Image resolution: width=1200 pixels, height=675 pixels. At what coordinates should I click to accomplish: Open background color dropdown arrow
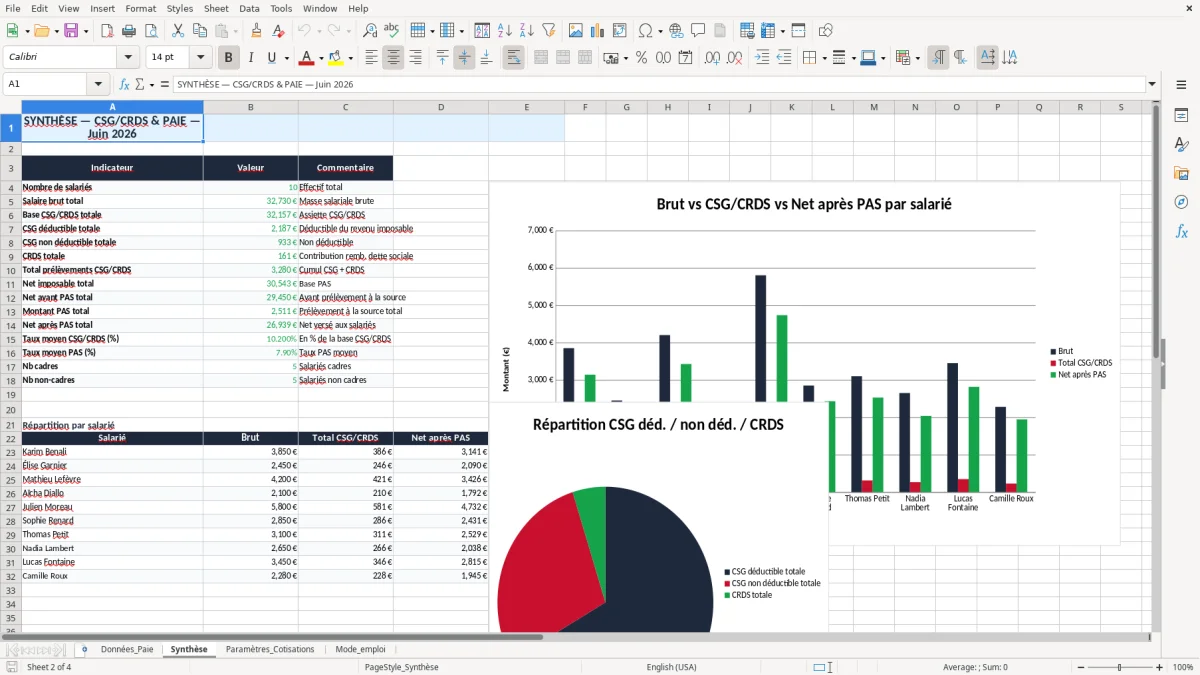pos(349,58)
